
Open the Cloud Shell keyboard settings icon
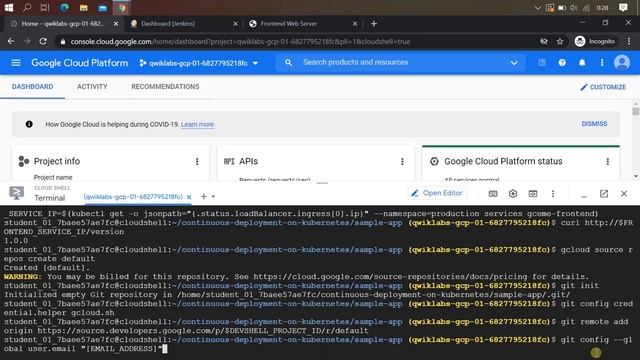pos(493,193)
